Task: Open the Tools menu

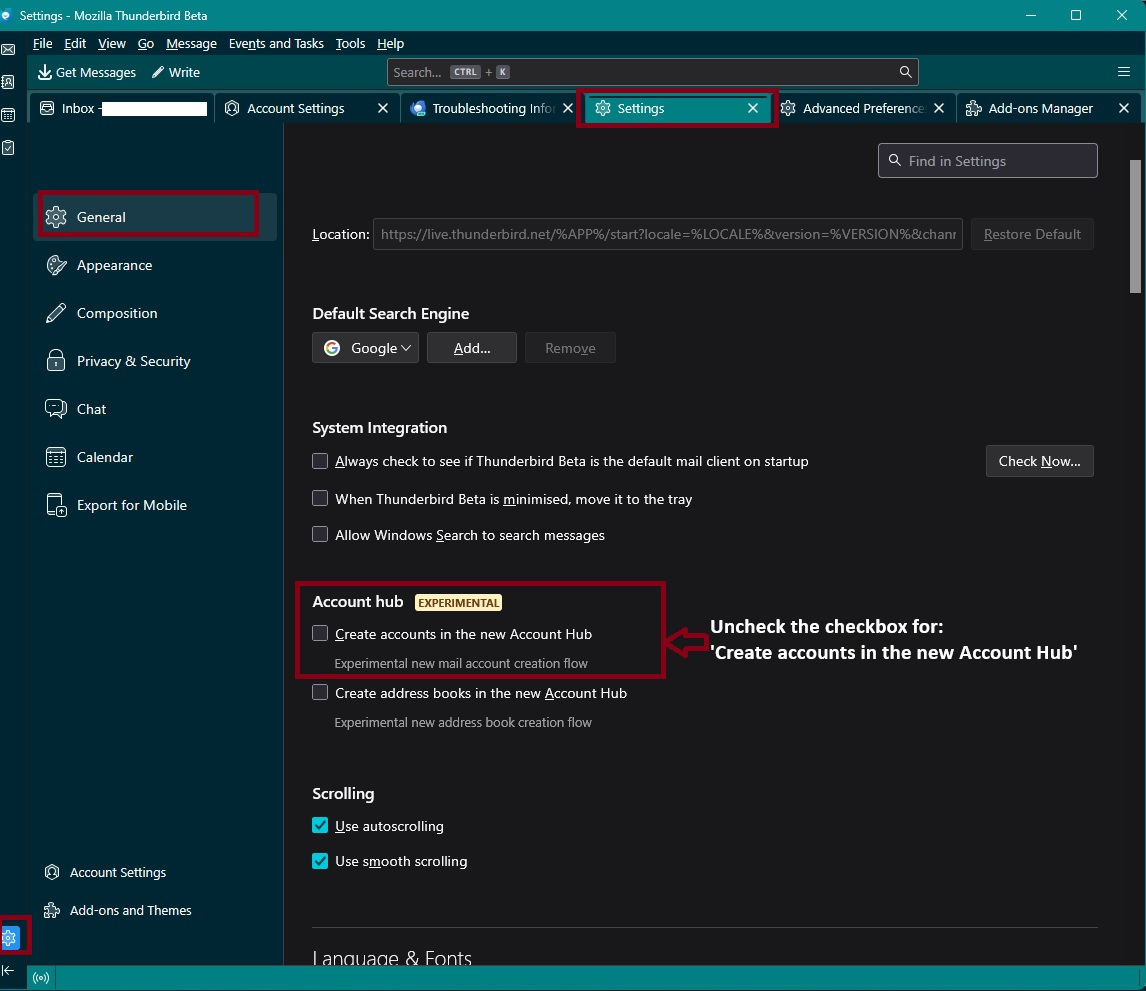Action: click(x=350, y=44)
